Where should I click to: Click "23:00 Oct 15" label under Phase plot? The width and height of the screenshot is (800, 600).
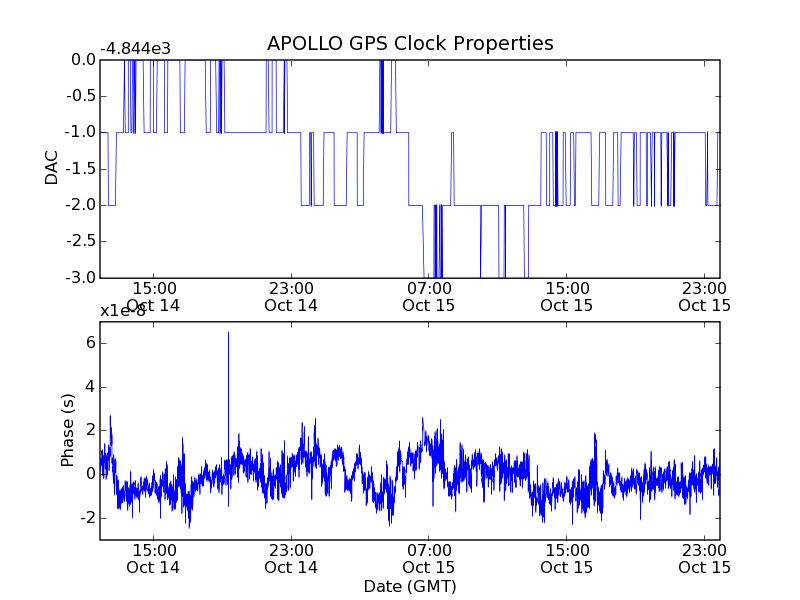tap(705, 559)
